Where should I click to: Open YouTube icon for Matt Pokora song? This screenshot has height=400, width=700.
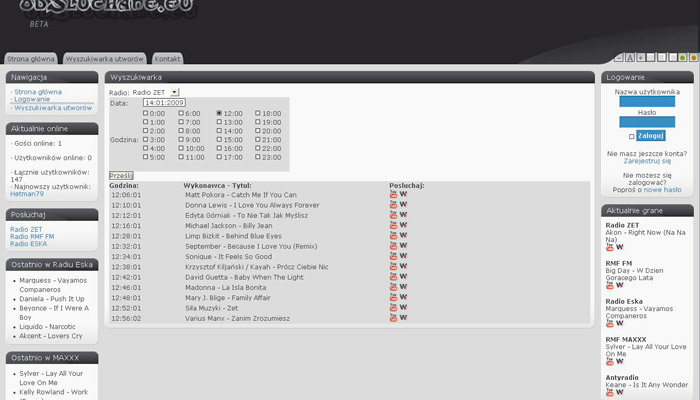point(393,195)
